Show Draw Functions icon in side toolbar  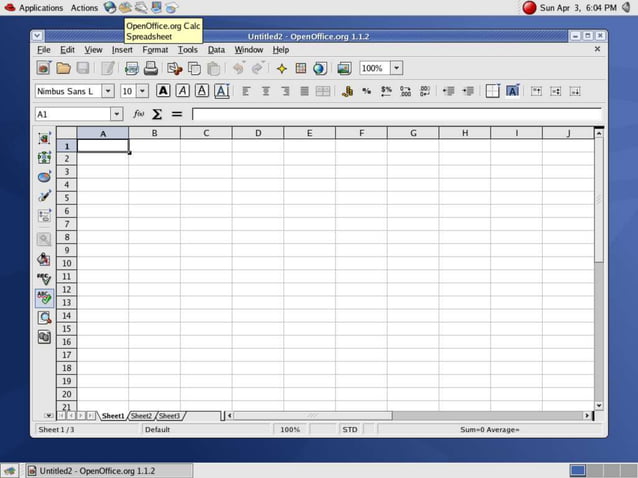pos(44,196)
